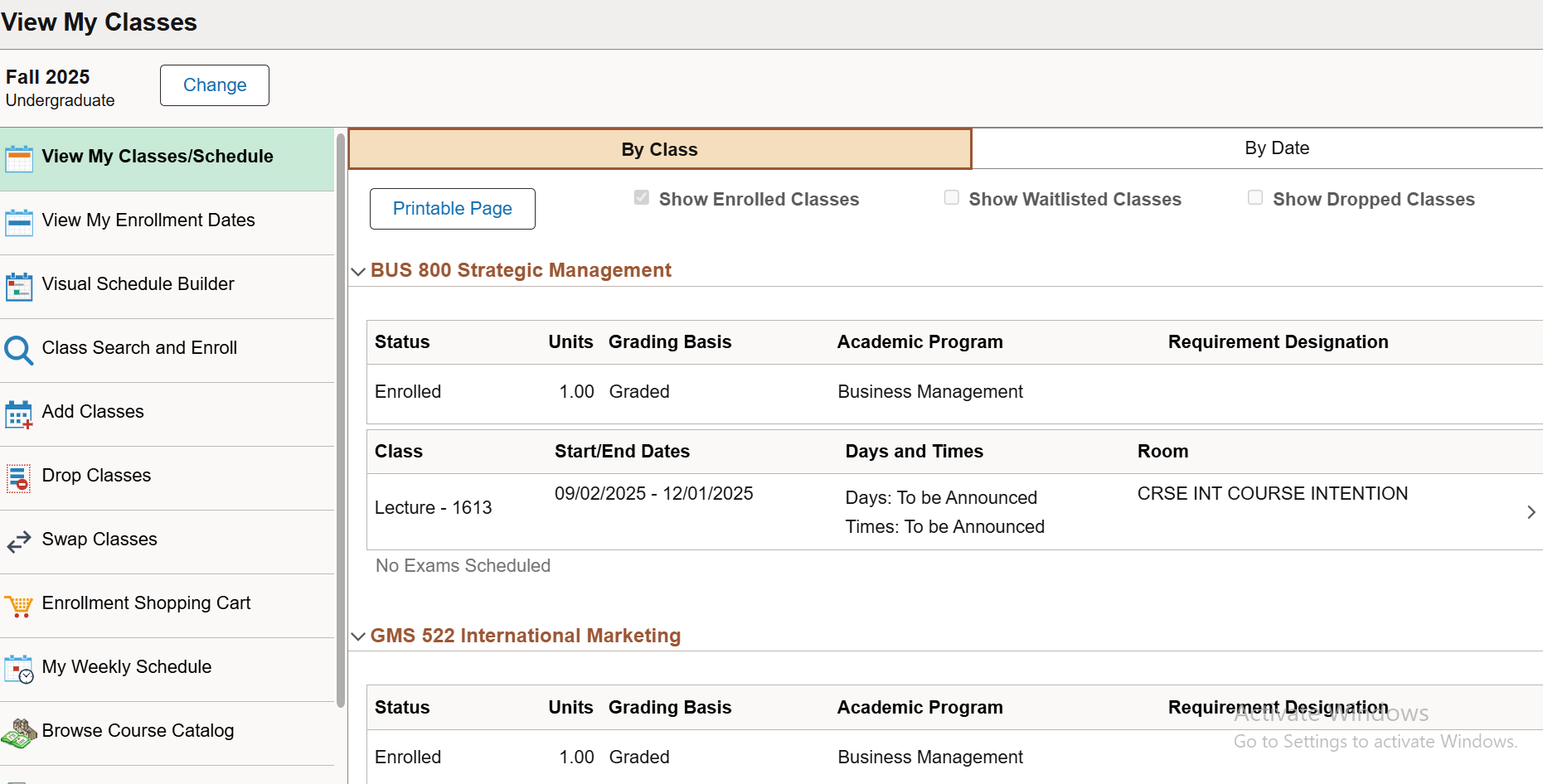This screenshot has width=1543, height=784.
Task: Click the Swap Classes arrows icon
Action: point(19,540)
